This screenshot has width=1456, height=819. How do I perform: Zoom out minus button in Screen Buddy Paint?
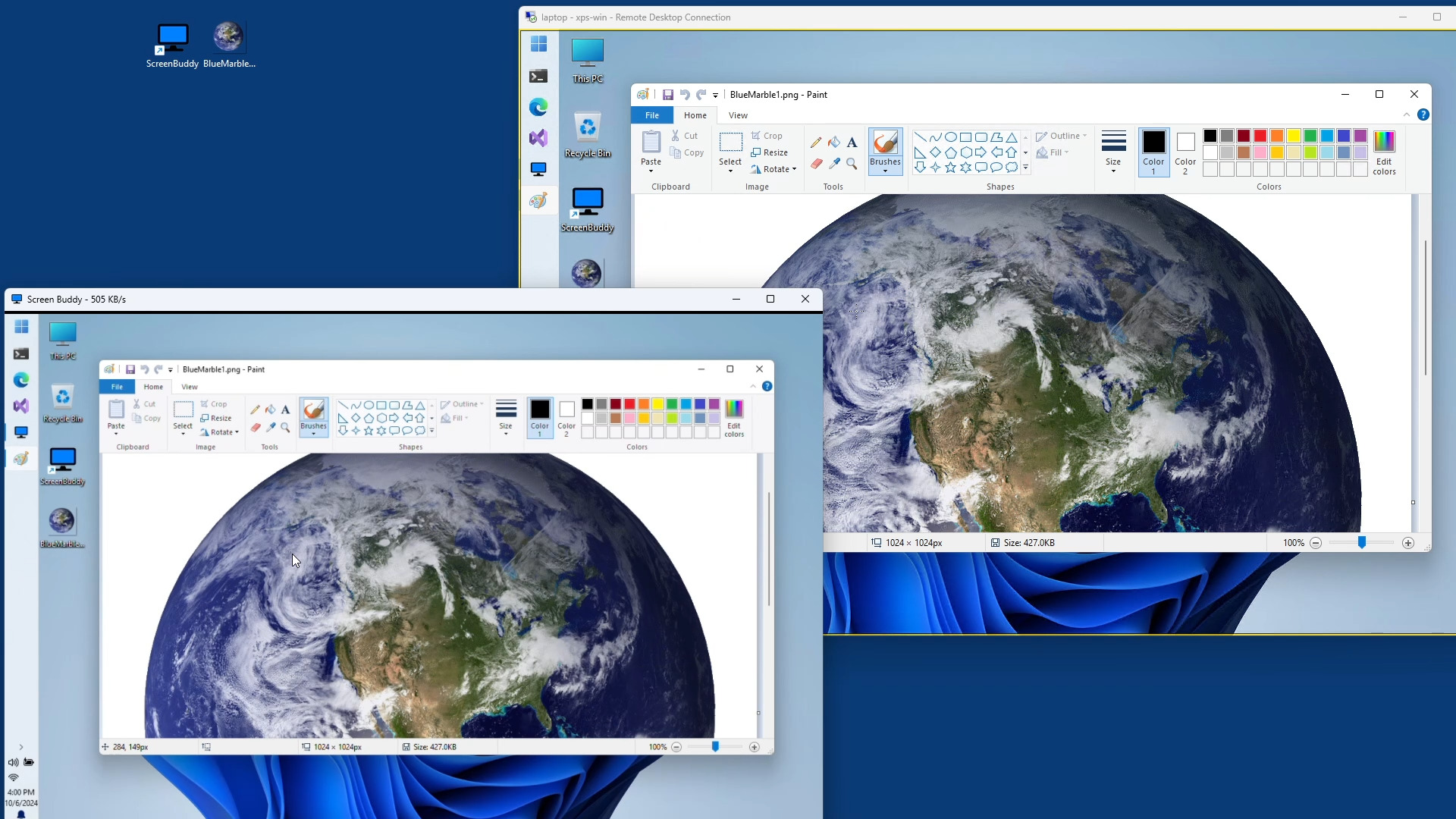coord(676,747)
